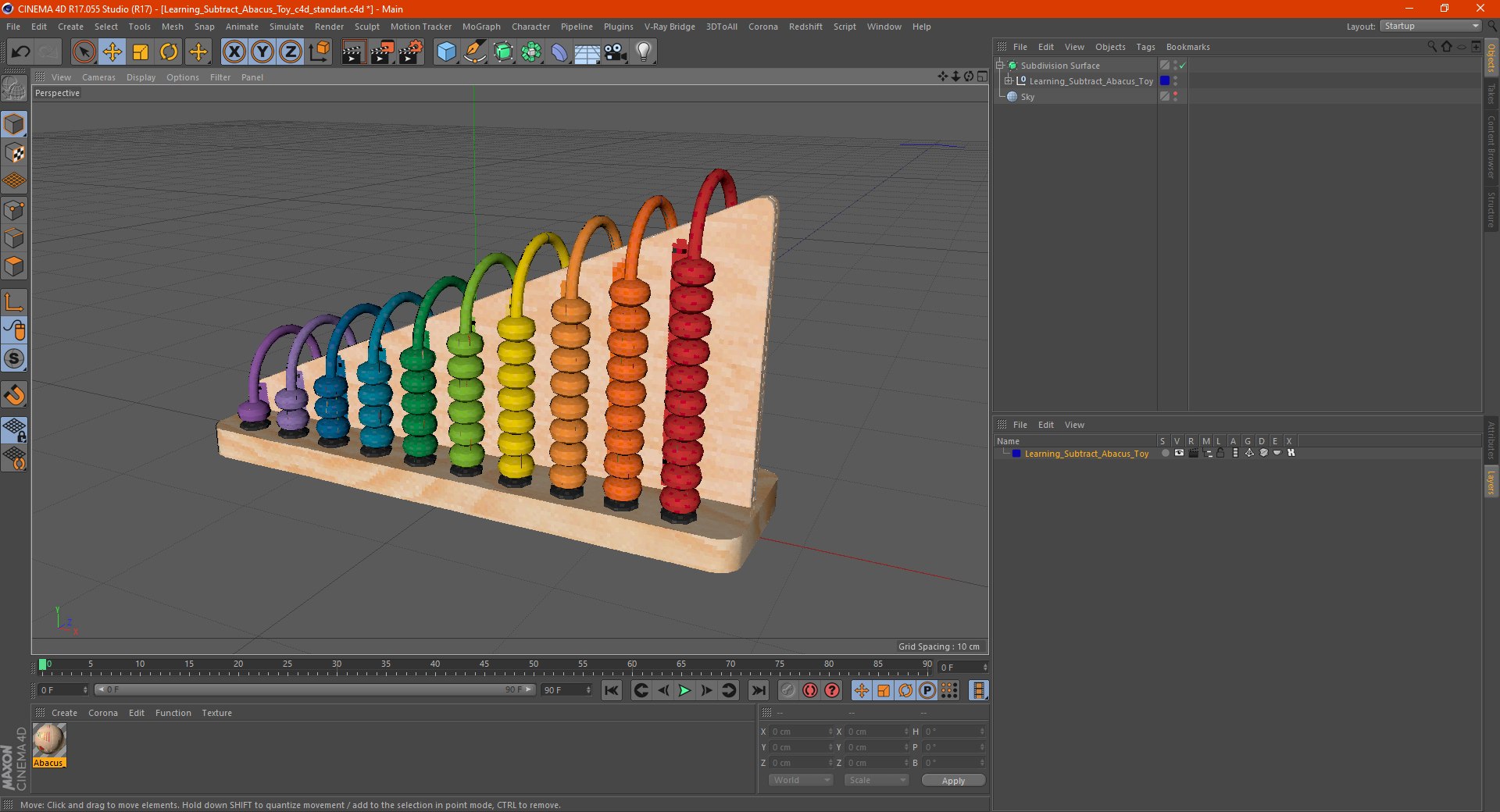Open the material manager Texture menu

[216, 713]
